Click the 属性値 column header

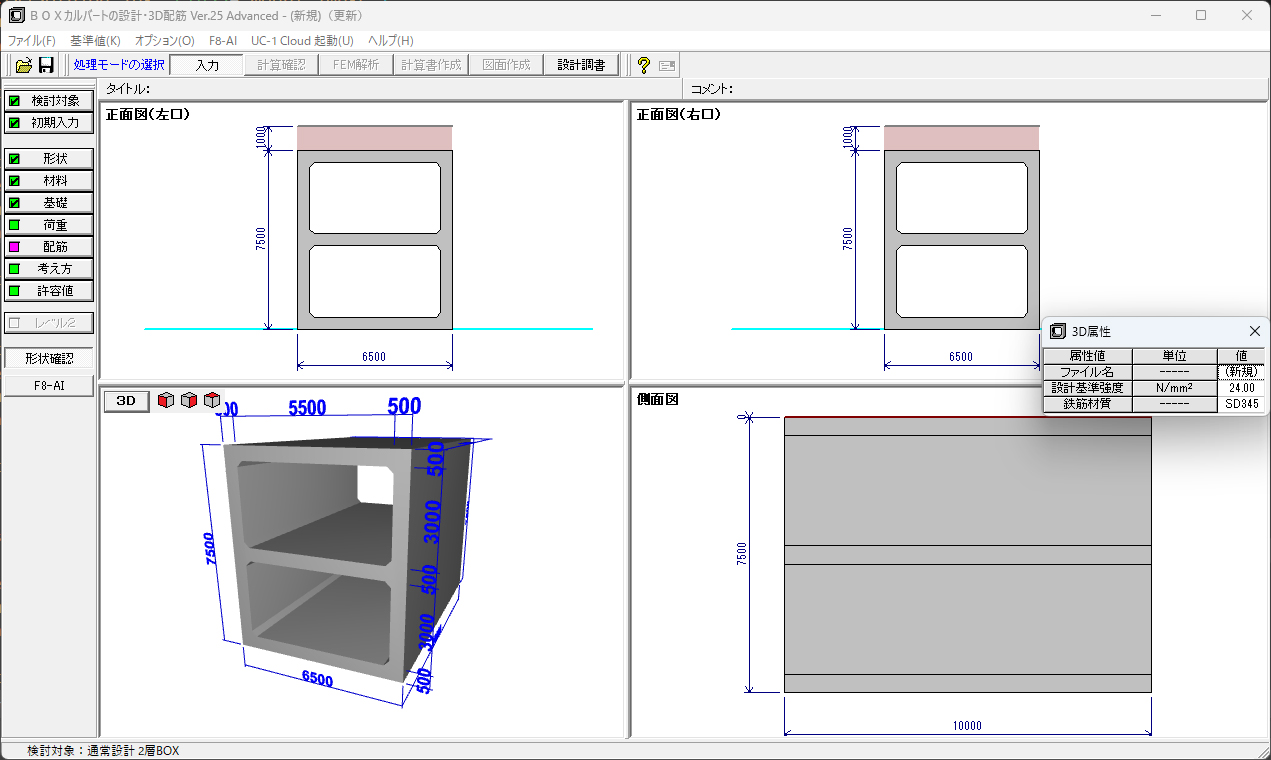[1087, 356]
